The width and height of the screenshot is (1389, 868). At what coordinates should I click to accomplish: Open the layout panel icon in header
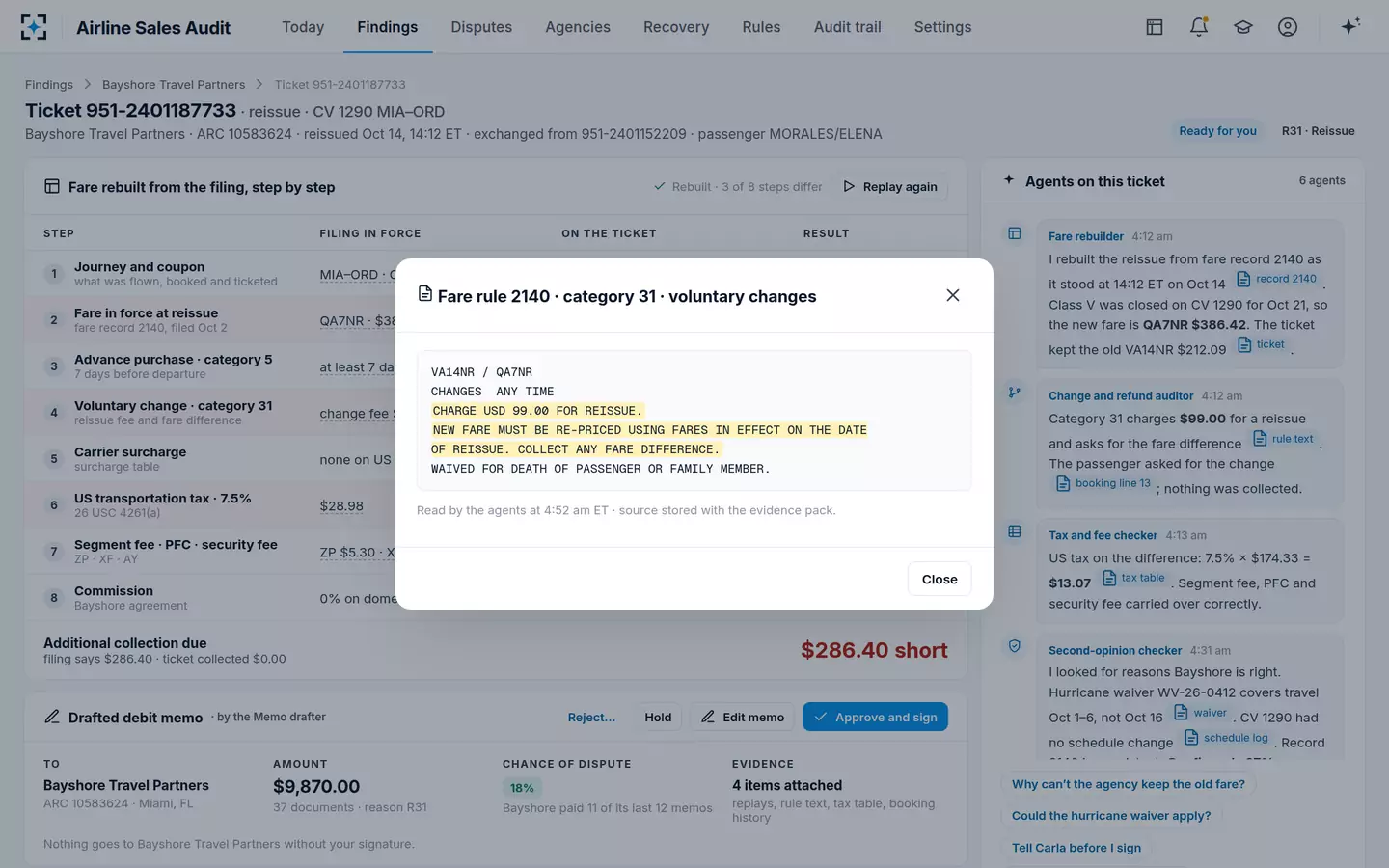[x=1155, y=27]
